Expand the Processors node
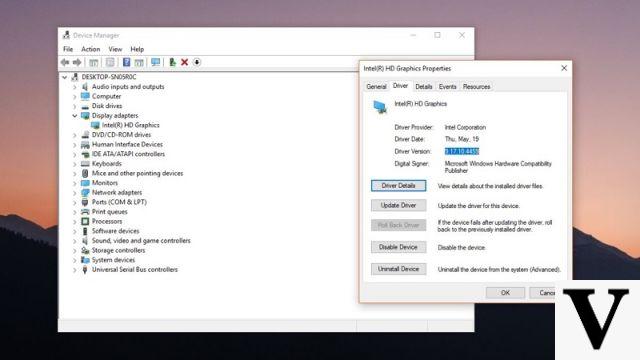Viewport: 640px width, 360px height. pyautogui.click(x=75, y=222)
